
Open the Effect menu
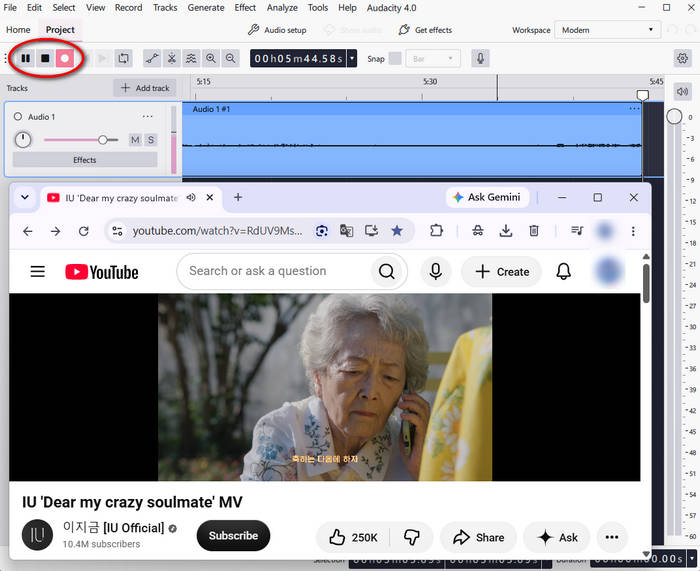click(x=245, y=8)
